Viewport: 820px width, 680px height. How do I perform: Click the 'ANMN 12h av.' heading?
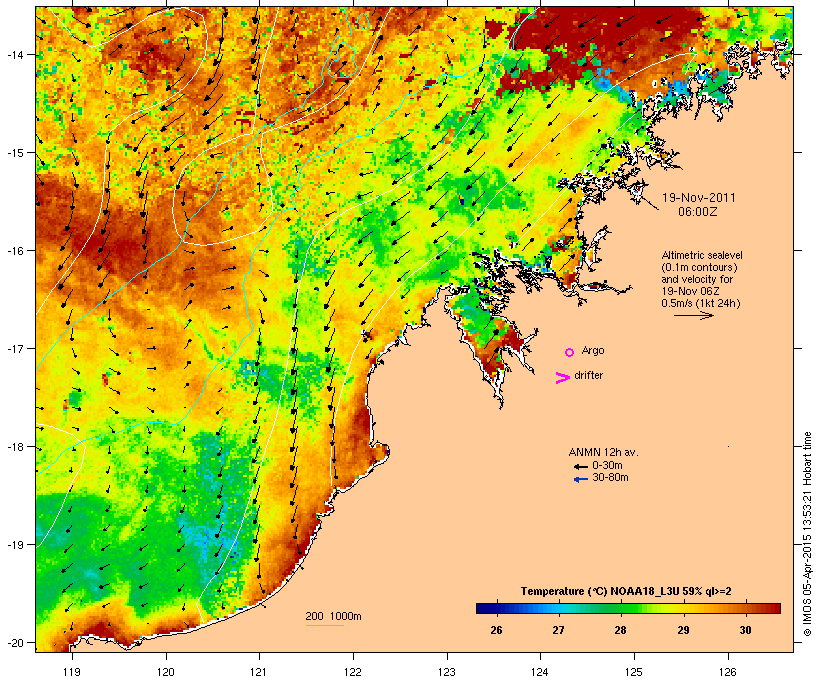click(603, 453)
